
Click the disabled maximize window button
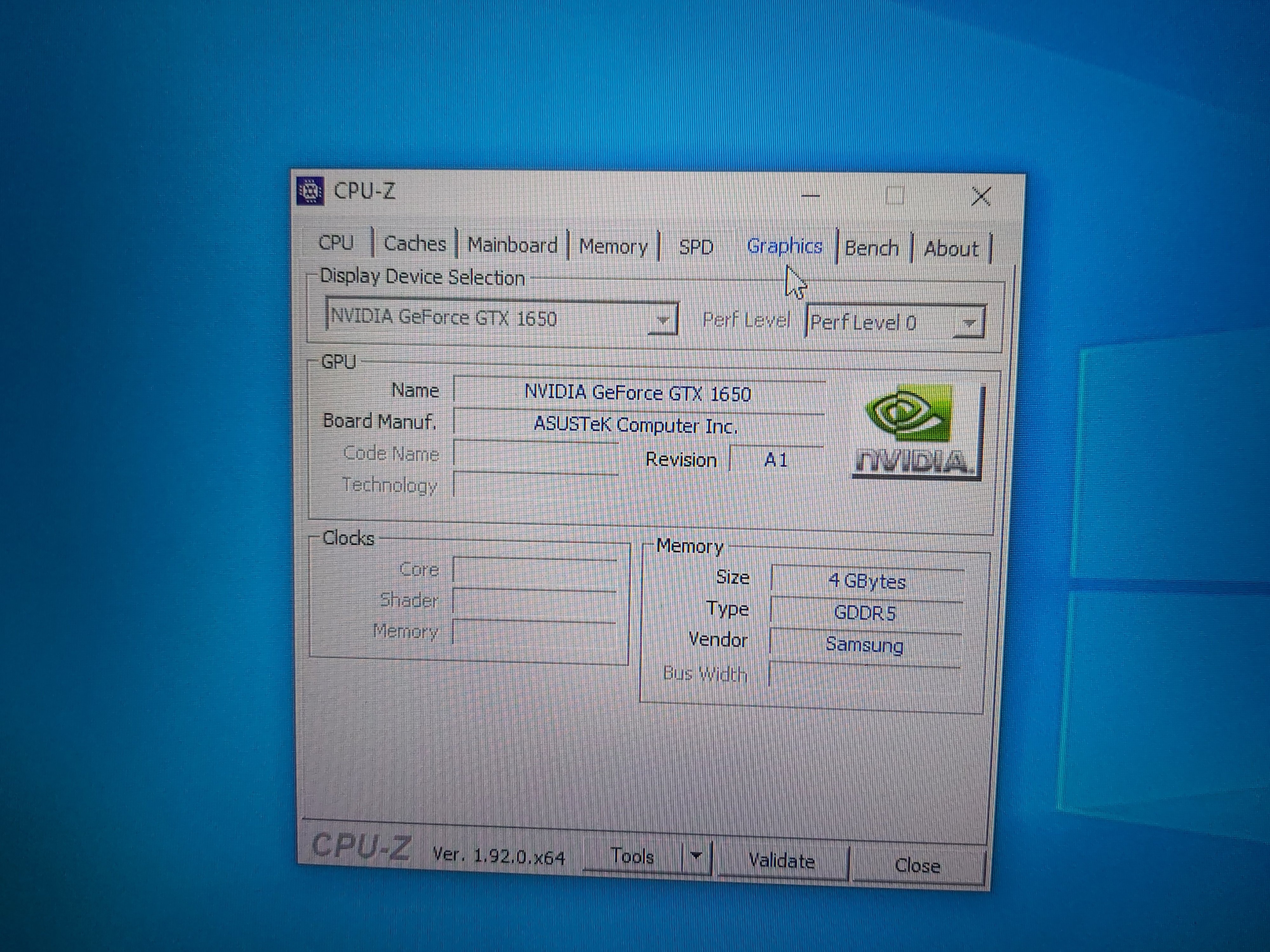[x=894, y=196]
